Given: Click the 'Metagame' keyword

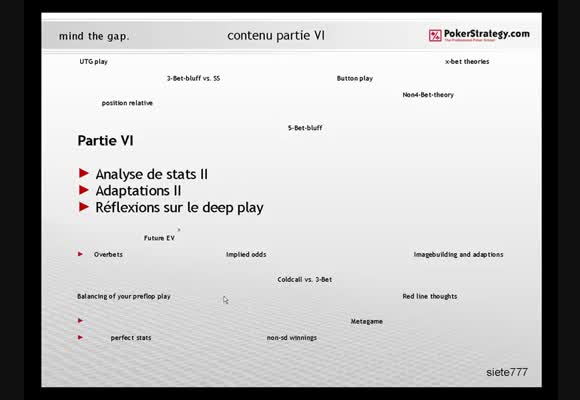Looking at the screenshot, I should 367,321.
